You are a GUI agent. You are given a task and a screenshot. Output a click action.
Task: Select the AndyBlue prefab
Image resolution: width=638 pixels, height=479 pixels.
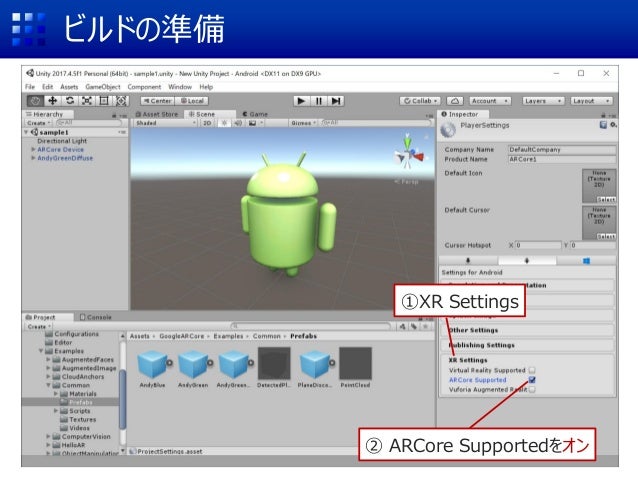pyautogui.click(x=153, y=367)
